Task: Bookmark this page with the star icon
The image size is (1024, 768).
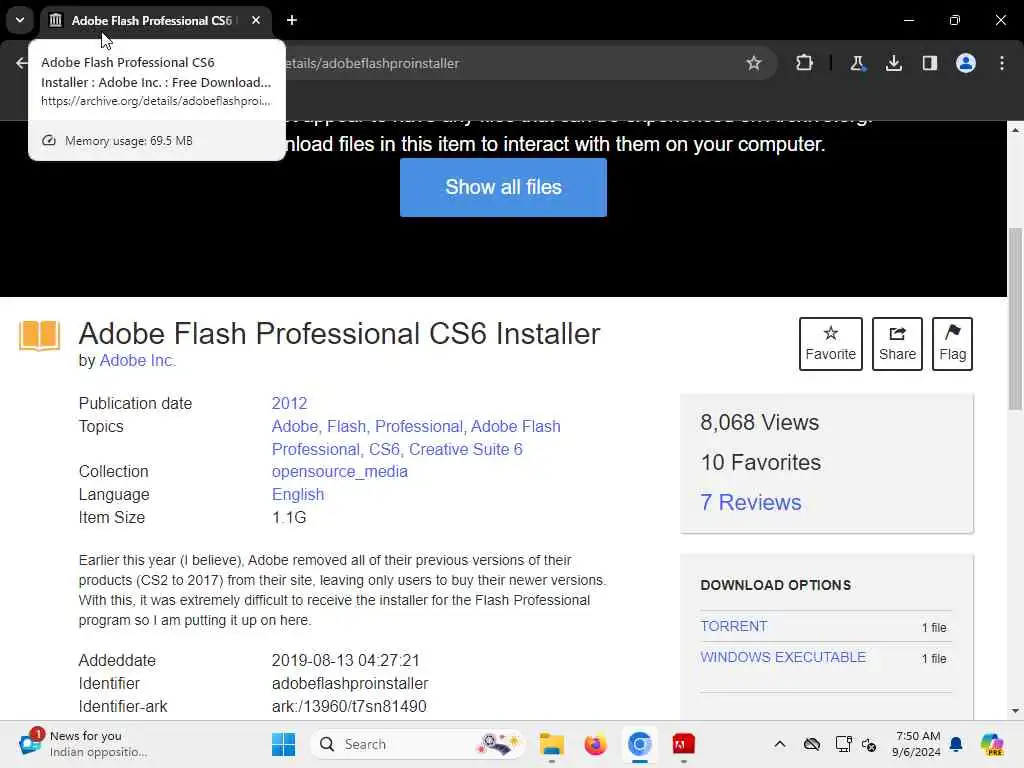Action: (x=754, y=63)
